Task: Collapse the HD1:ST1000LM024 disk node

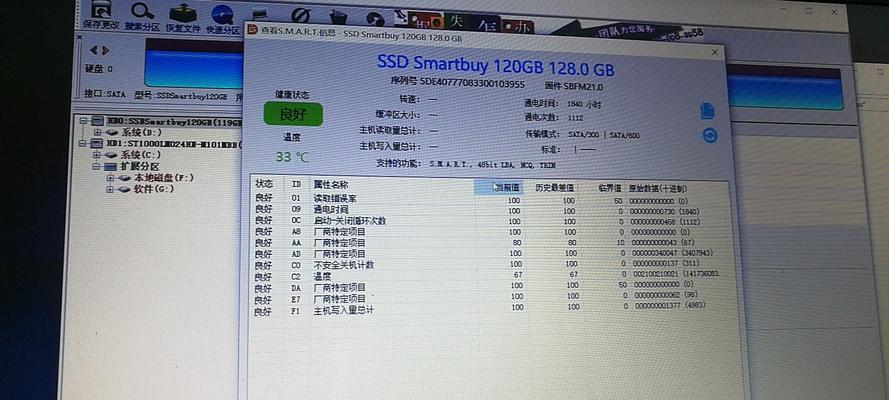Action: [84, 143]
